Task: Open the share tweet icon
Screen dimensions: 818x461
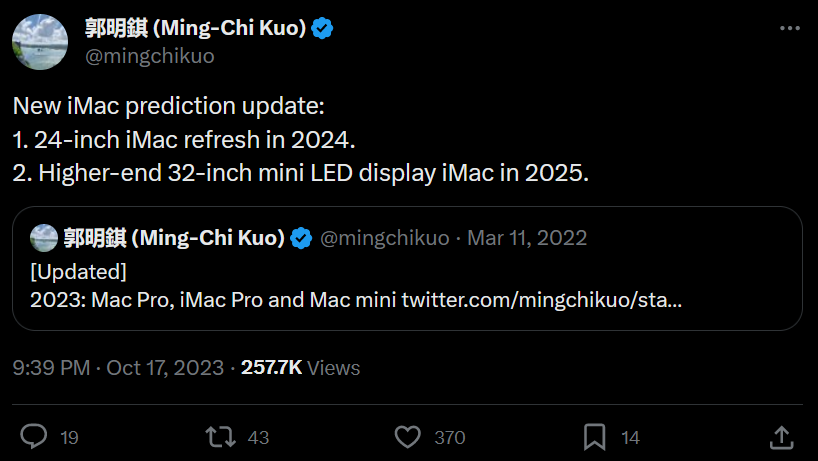Action: coord(782,436)
